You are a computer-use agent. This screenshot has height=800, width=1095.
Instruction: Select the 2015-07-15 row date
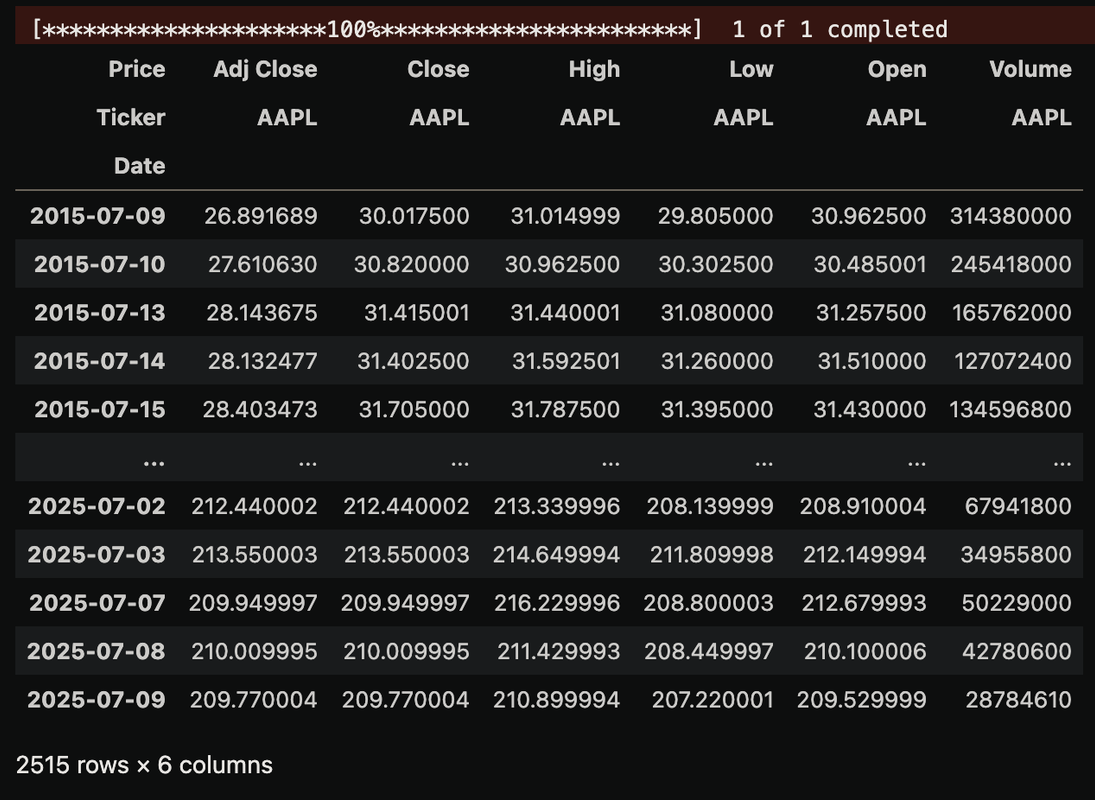(x=100, y=409)
